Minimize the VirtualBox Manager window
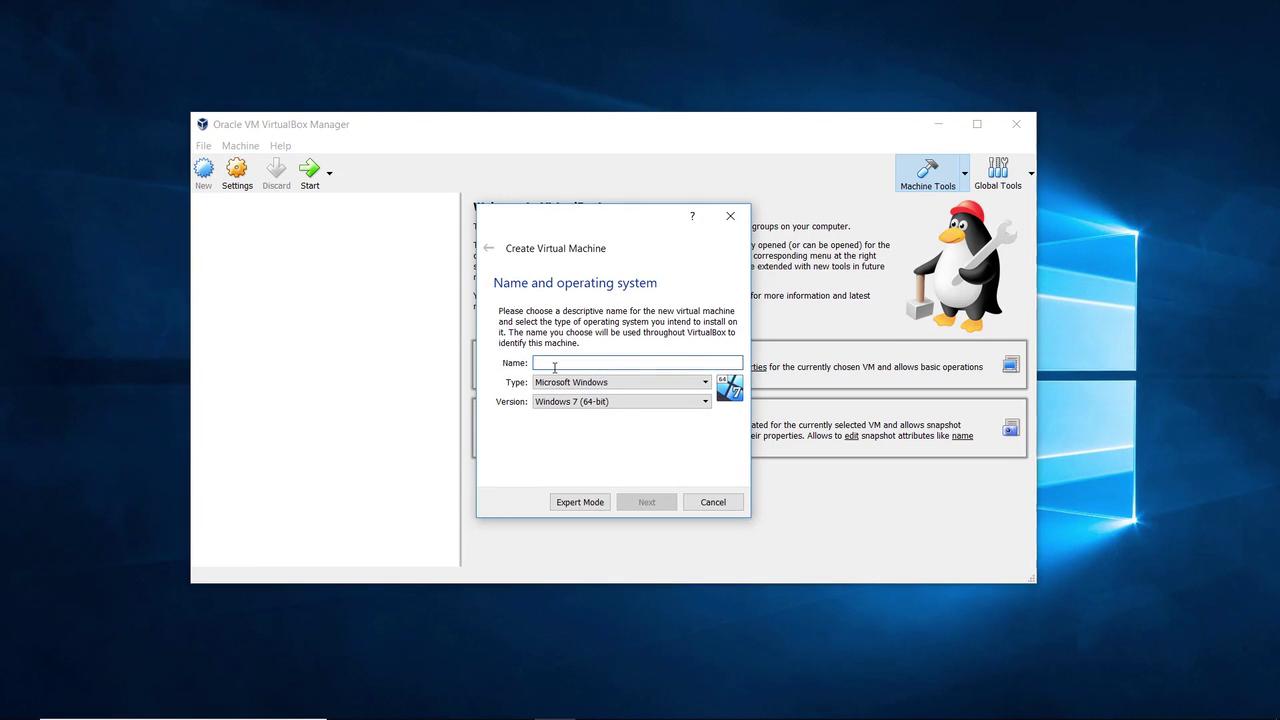1280x720 pixels. coord(938,124)
